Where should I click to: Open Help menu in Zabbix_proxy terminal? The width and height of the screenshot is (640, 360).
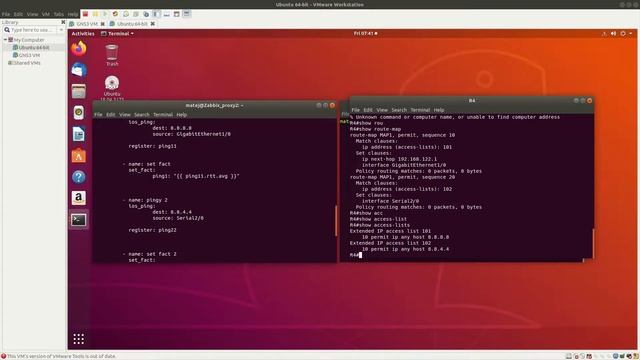tap(182, 115)
